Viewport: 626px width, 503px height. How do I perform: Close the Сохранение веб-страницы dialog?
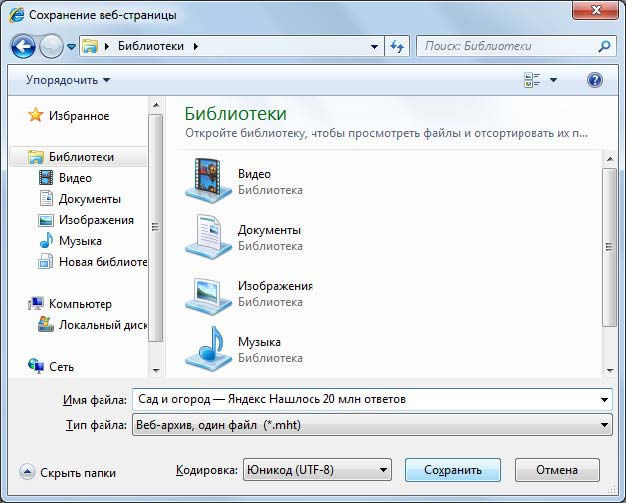pyautogui.click(x=596, y=10)
